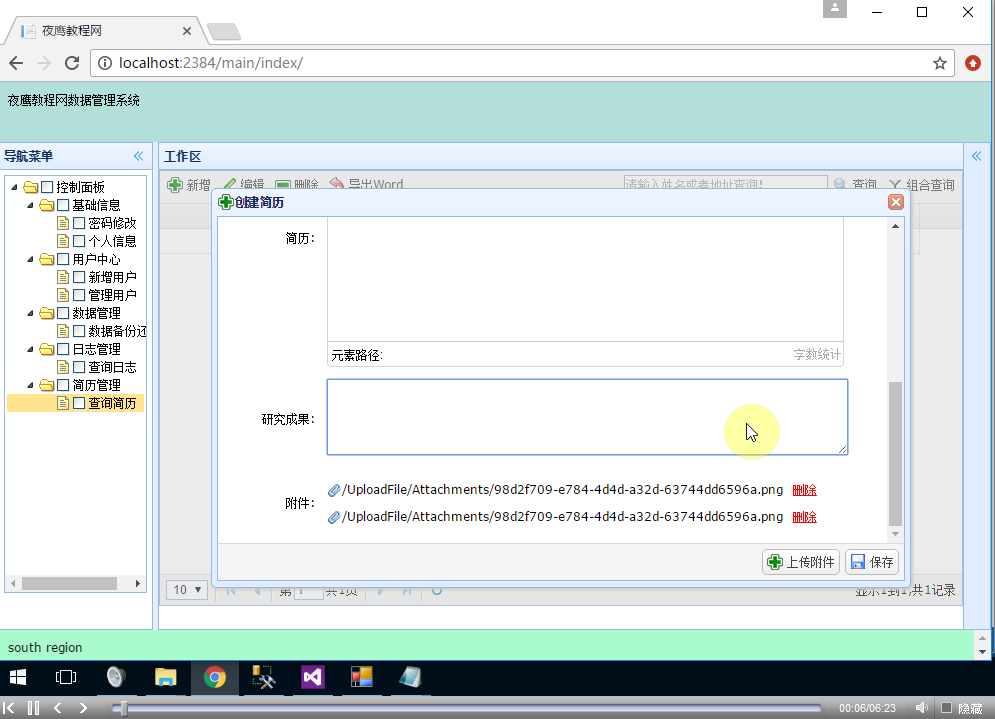Viewport: 995px width, 719px height.
Task: Select 查询日志 in the navigation tree
Action: pos(112,367)
